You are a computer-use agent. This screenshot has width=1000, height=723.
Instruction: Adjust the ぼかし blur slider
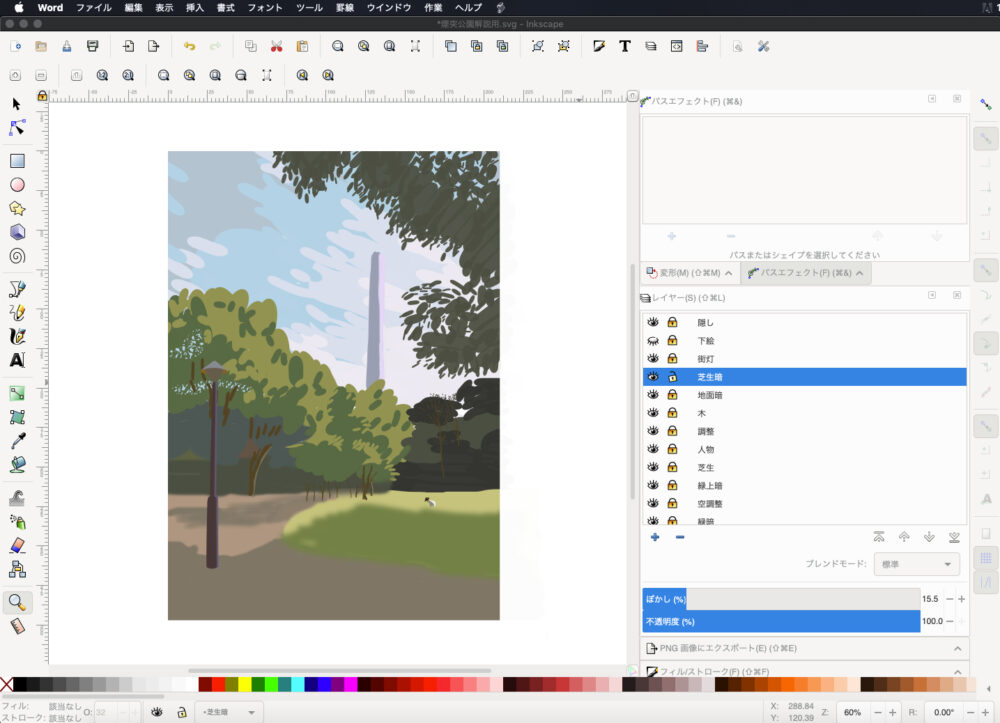pyautogui.click(x=780, y=599)
